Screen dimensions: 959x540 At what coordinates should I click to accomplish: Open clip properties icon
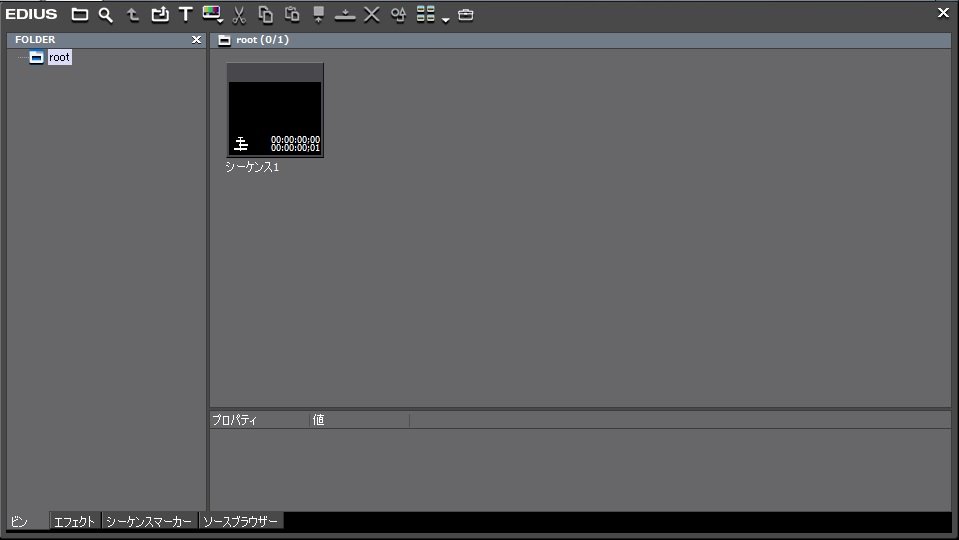point(398,15)
